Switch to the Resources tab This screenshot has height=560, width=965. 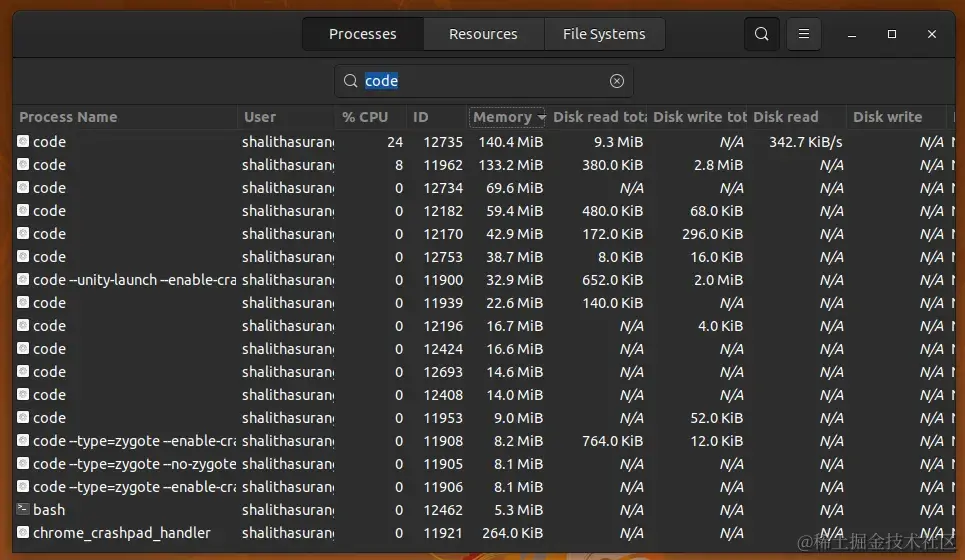point(483,34)
